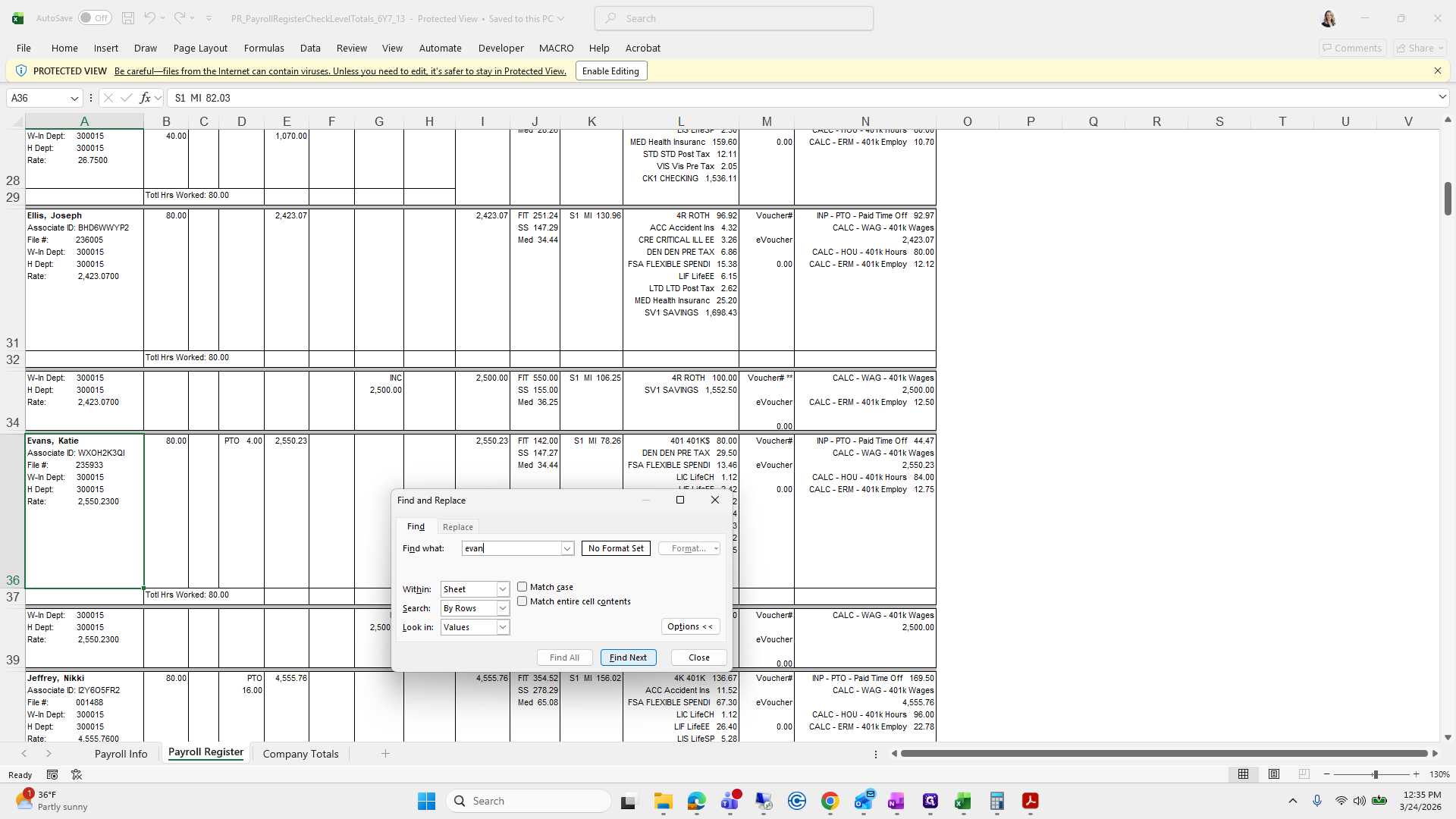Click the Insert Function fx icon
1456x819 pixels.
pos(145,98)
